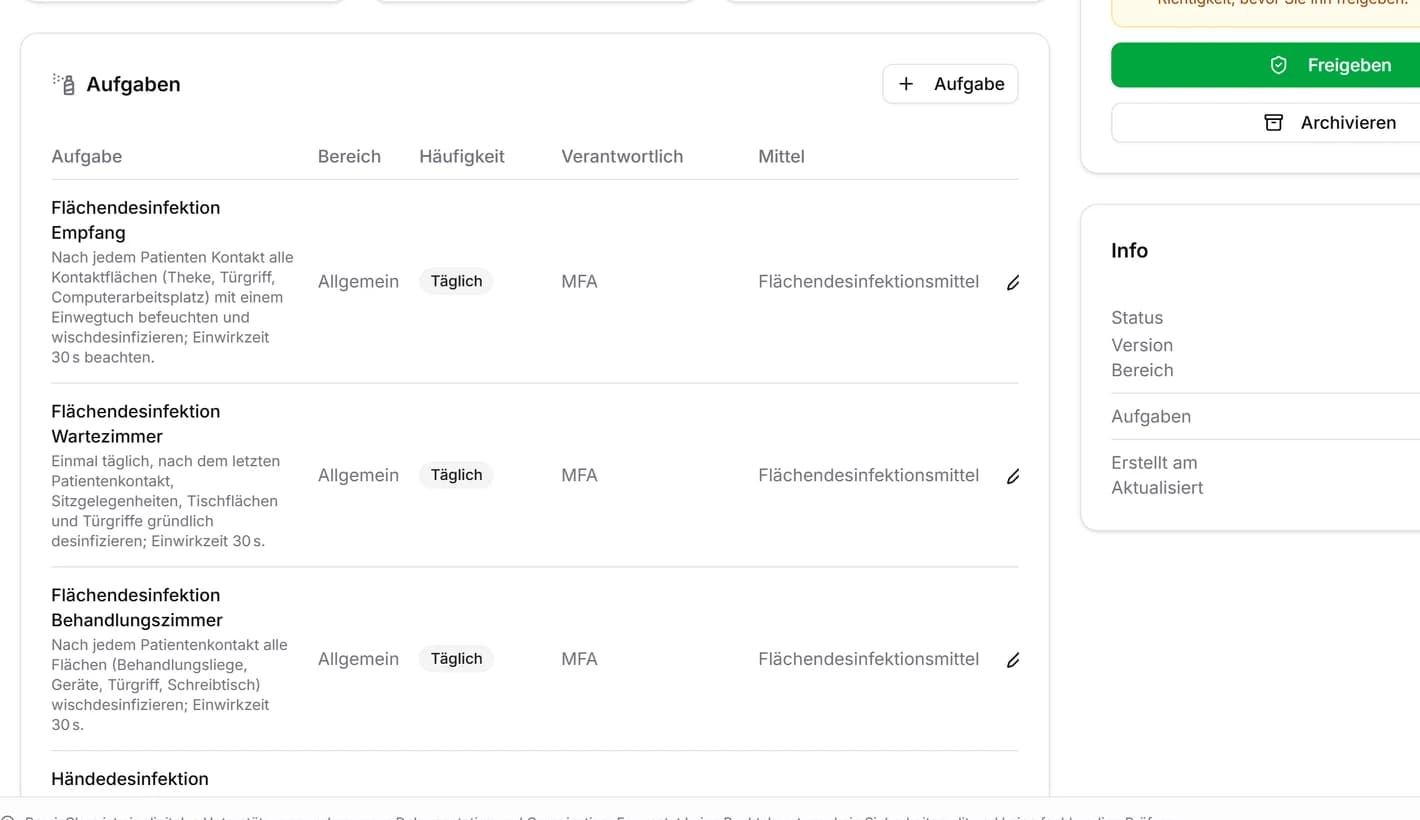Click Allgemein in the Behandlungszimmer row

(358, 659)
